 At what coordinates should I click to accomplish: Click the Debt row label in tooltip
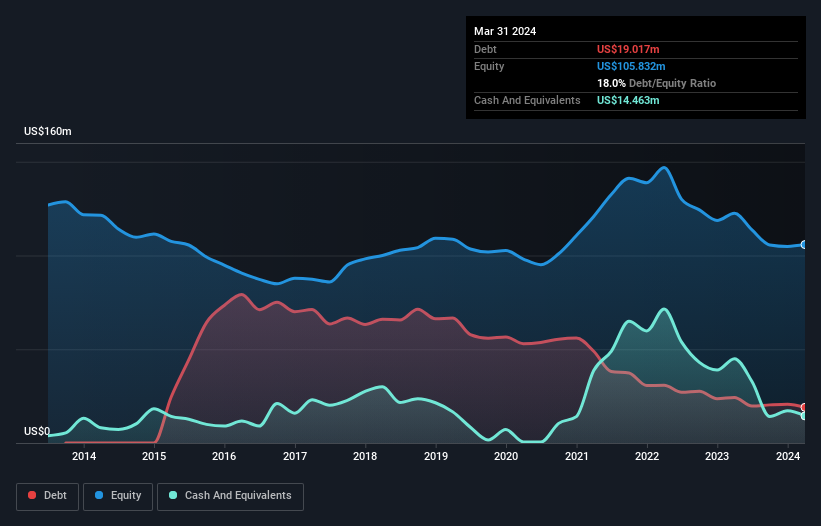pyautogui.click(x=485, y=49)
